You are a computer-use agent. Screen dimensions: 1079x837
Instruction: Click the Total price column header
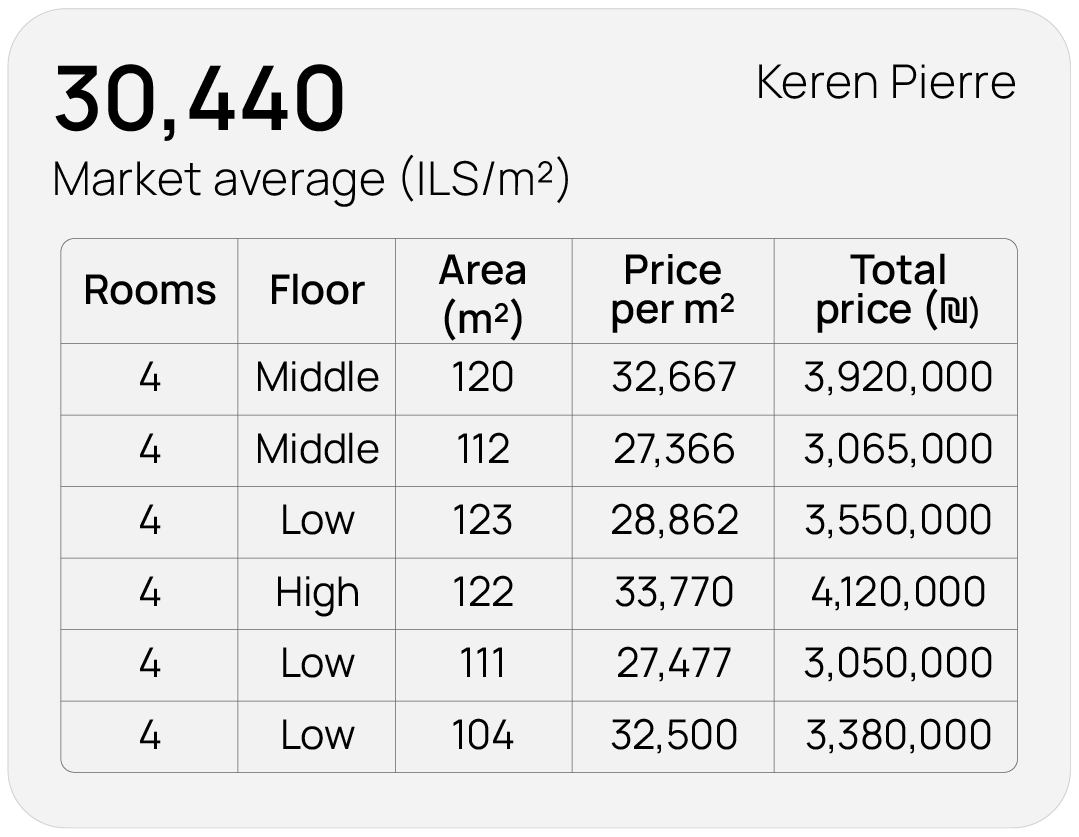click(897, 291)
